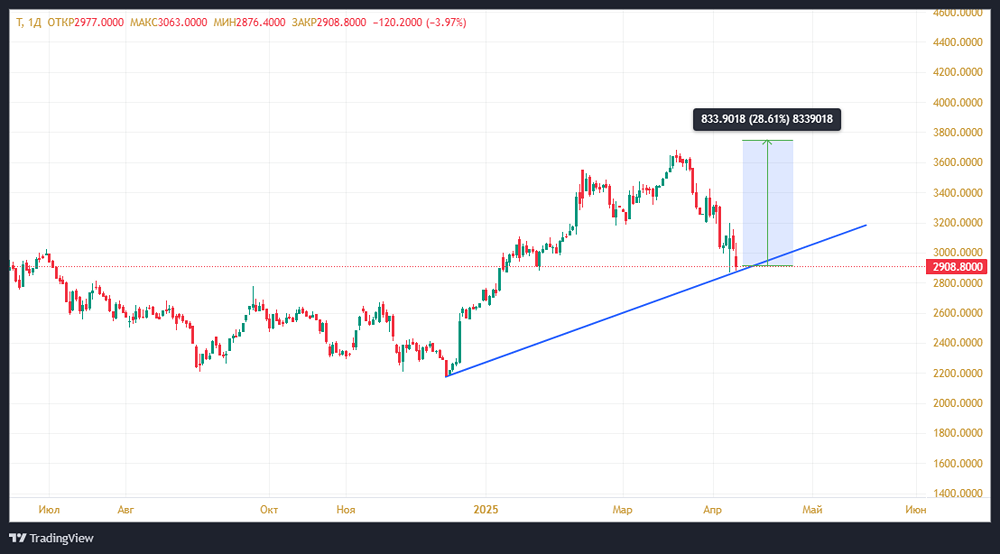This screenshot has height=554, width=1000.
Task: Click the Окт label on time axis
Action: coord(268,510)
